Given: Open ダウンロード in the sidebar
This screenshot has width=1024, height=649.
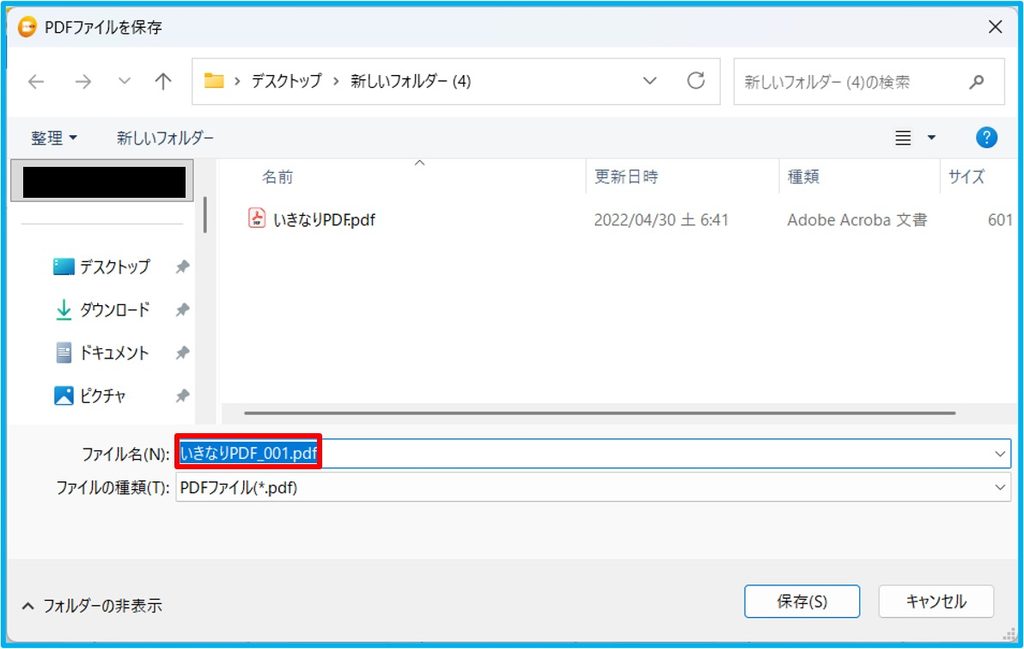Looking at the screenshot, I should 115,309.
